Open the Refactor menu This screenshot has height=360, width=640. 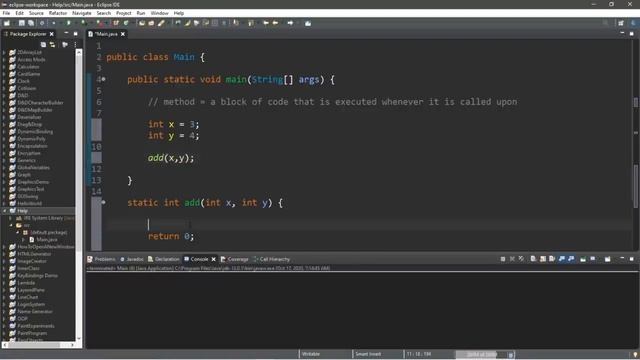tap(58, 13)
